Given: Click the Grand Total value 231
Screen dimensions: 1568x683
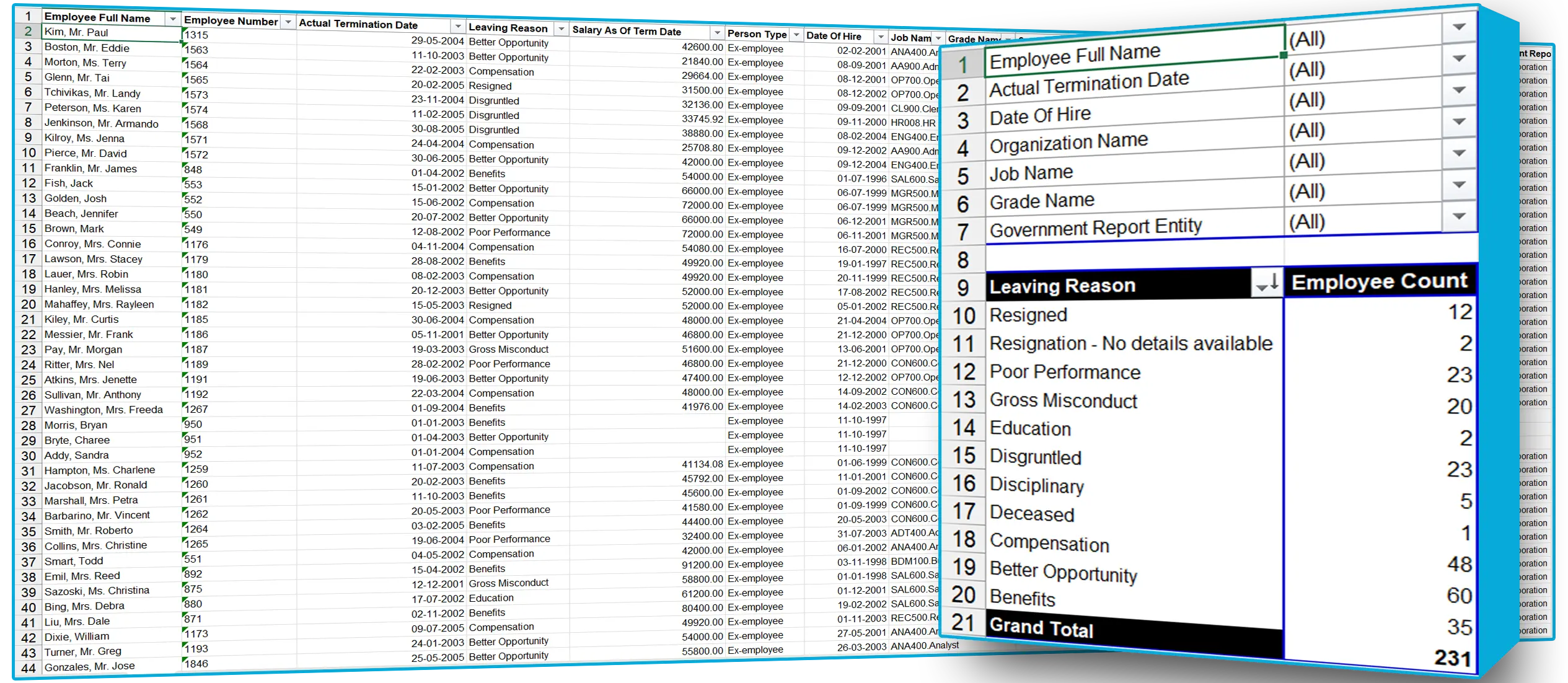Looking at the screenshot, I should 1451,658.
